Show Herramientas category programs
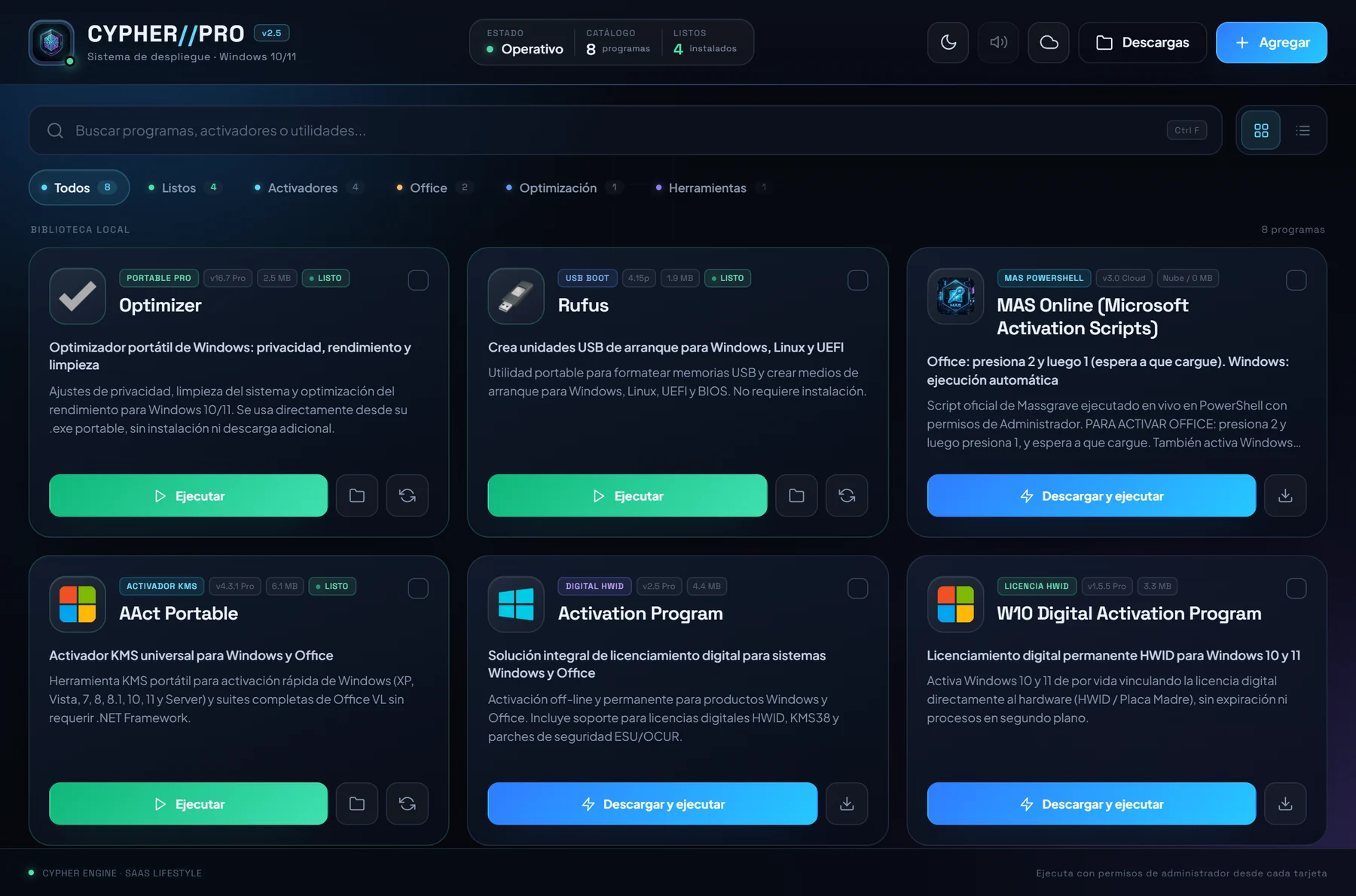The height and width of the screenshot is (896, 1356). pyautogui.click(x=713, y=187)
